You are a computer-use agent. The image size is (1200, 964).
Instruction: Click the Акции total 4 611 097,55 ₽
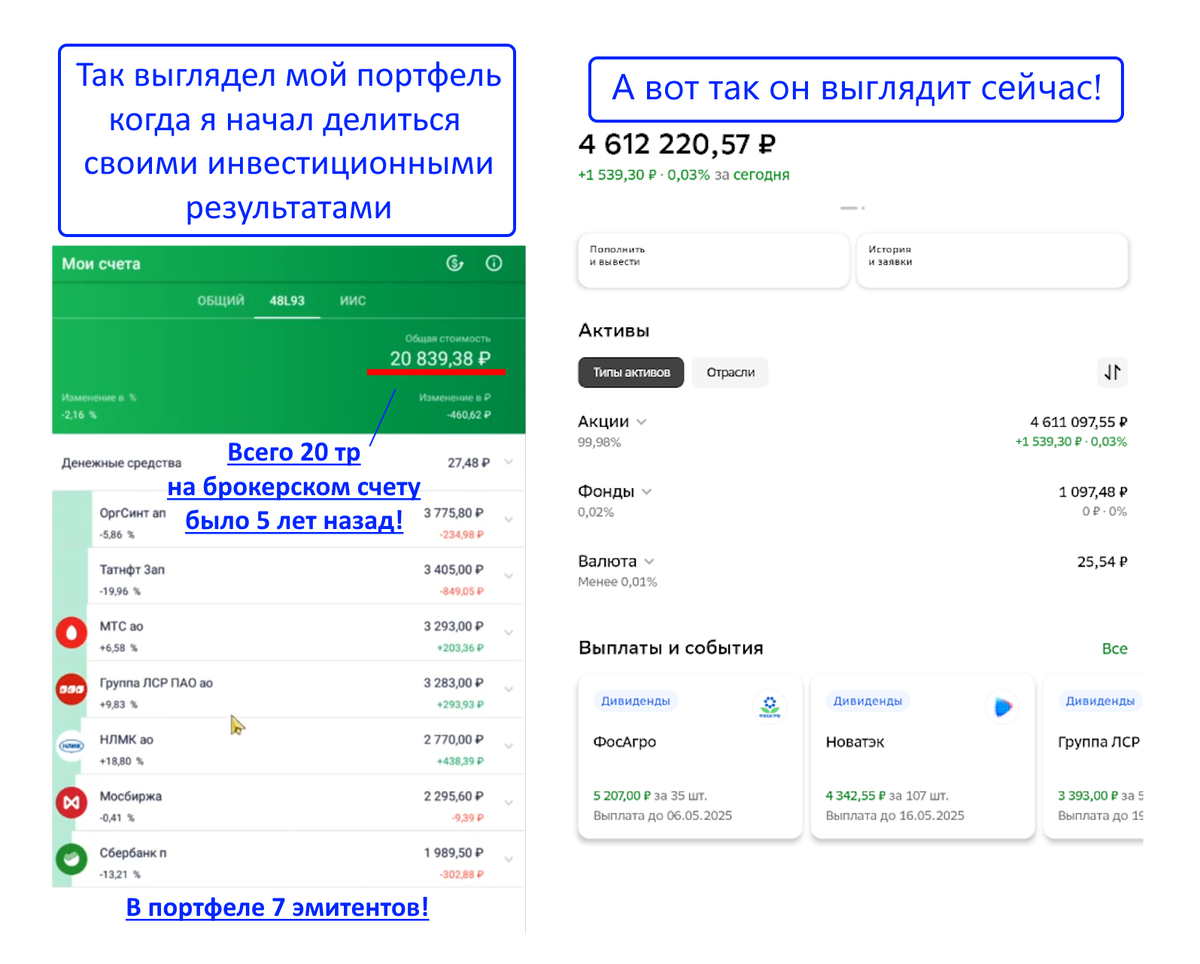coord(1079,423)
